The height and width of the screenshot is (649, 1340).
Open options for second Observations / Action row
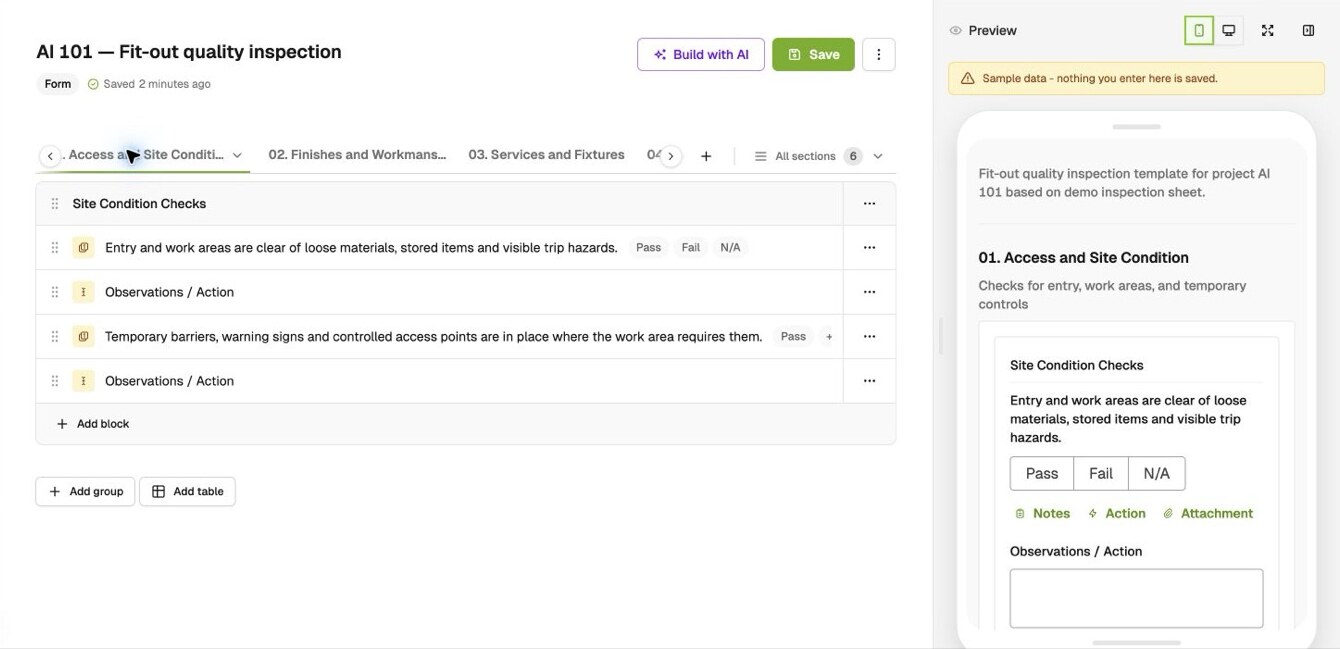[869, 381]
